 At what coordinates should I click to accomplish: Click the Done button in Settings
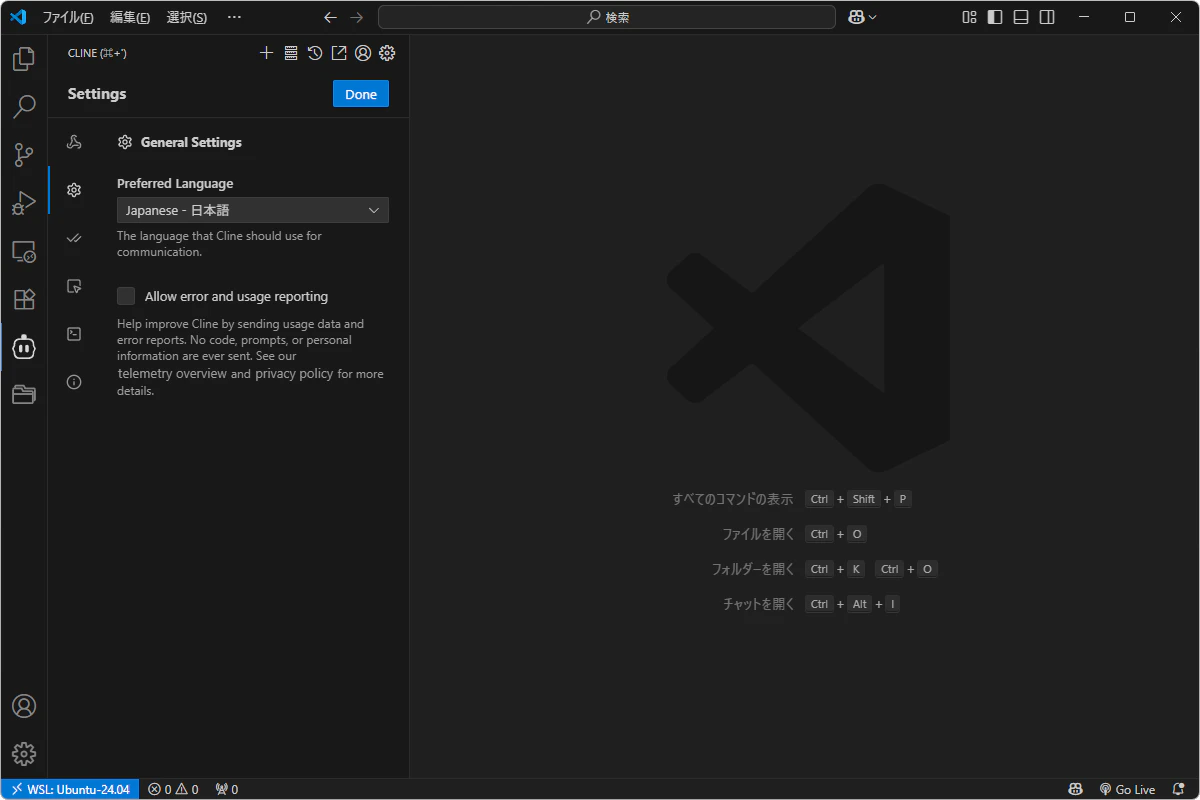[x=360, y=94]
